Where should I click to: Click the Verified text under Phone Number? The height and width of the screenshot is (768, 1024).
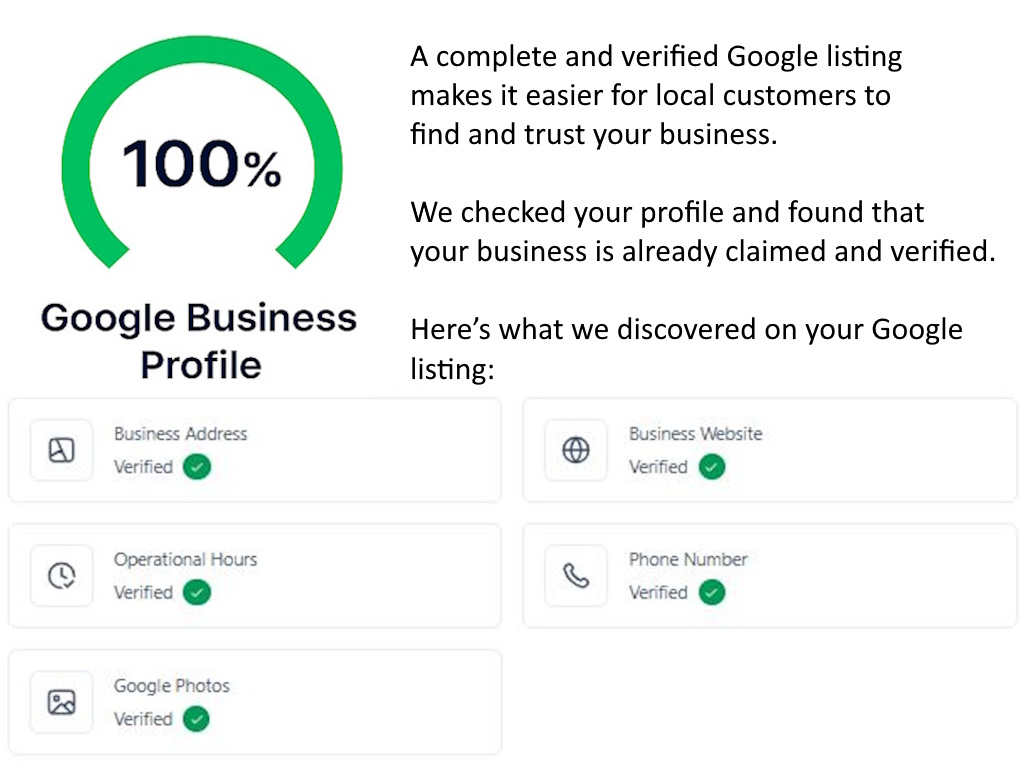click(658, 593)
